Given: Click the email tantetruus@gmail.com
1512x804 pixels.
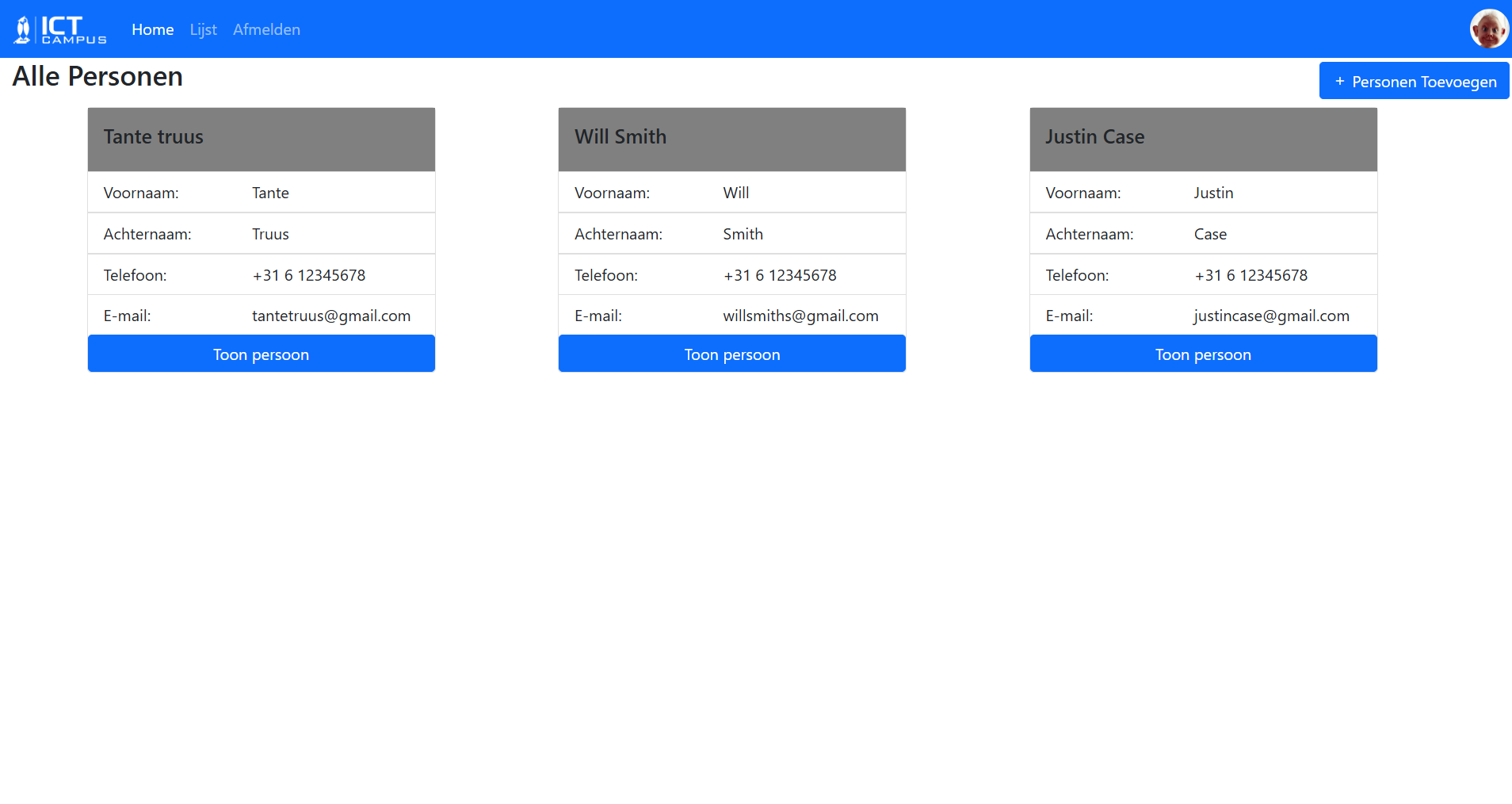Looking at the screenshot, I should tap(331, 316).
